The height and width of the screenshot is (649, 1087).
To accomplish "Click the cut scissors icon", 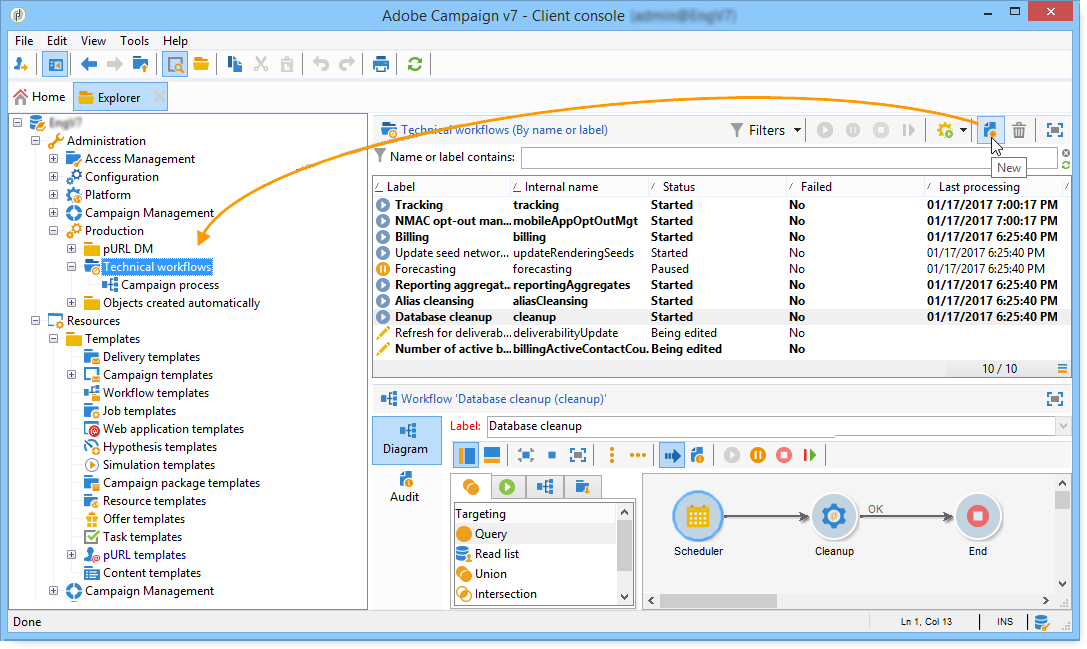I will pos(261,64).
